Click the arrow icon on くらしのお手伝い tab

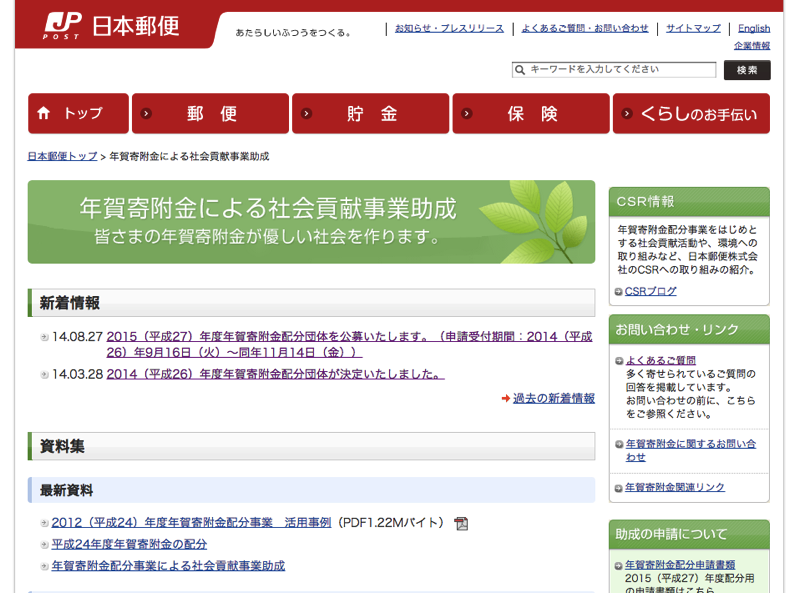pos(627,113)
